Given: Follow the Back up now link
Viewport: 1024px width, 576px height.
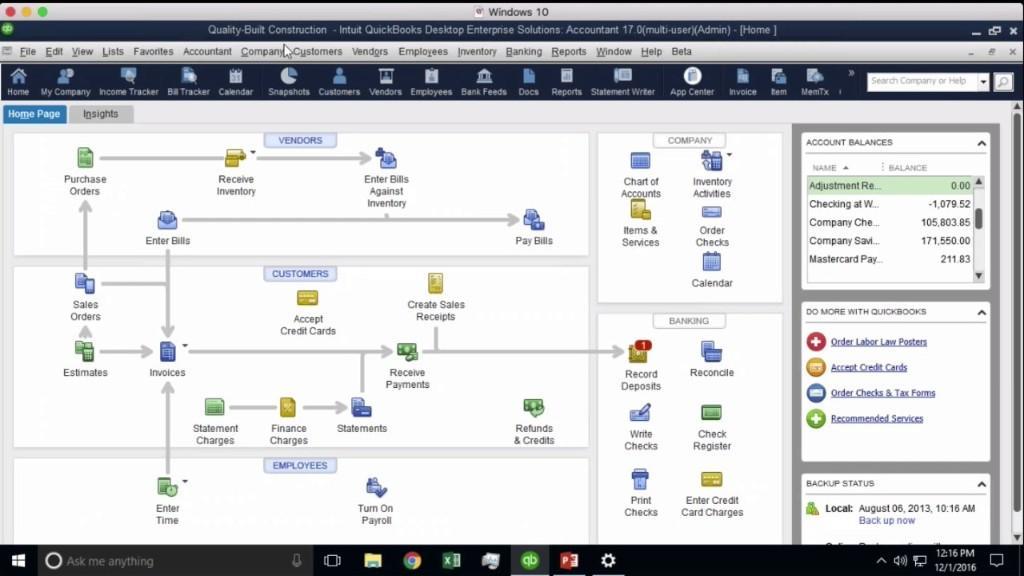Looking at the screenshot, I should [886, 520].
